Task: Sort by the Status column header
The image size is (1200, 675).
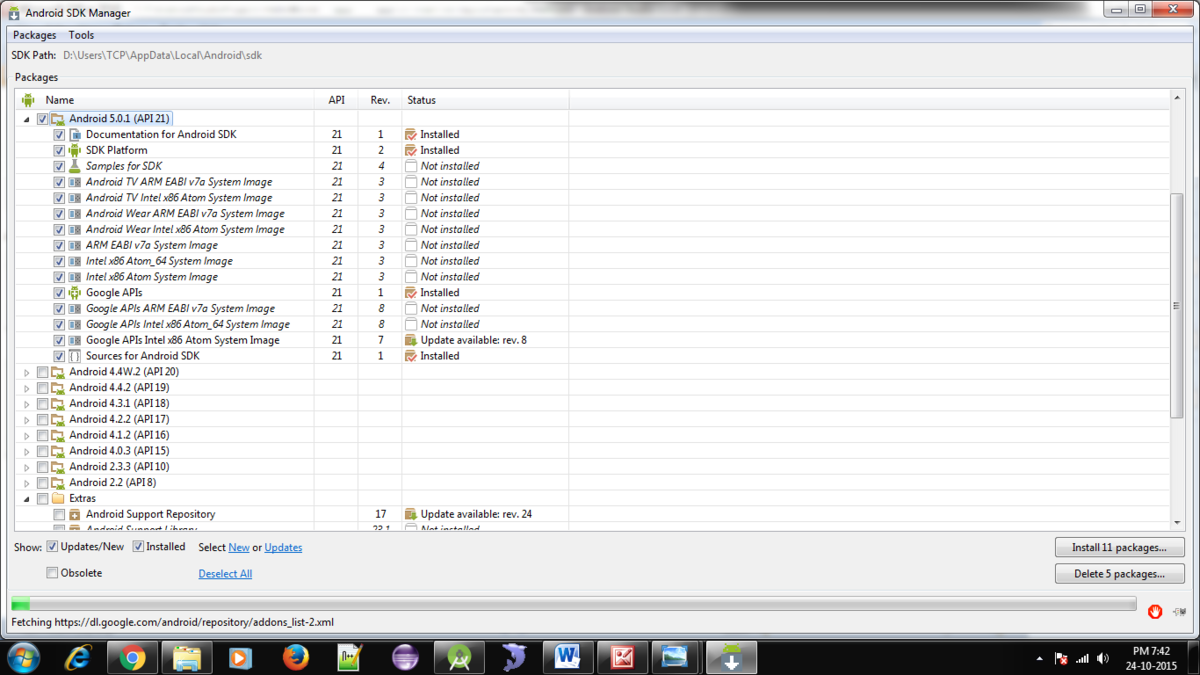Action: click(x=485, y=100)
